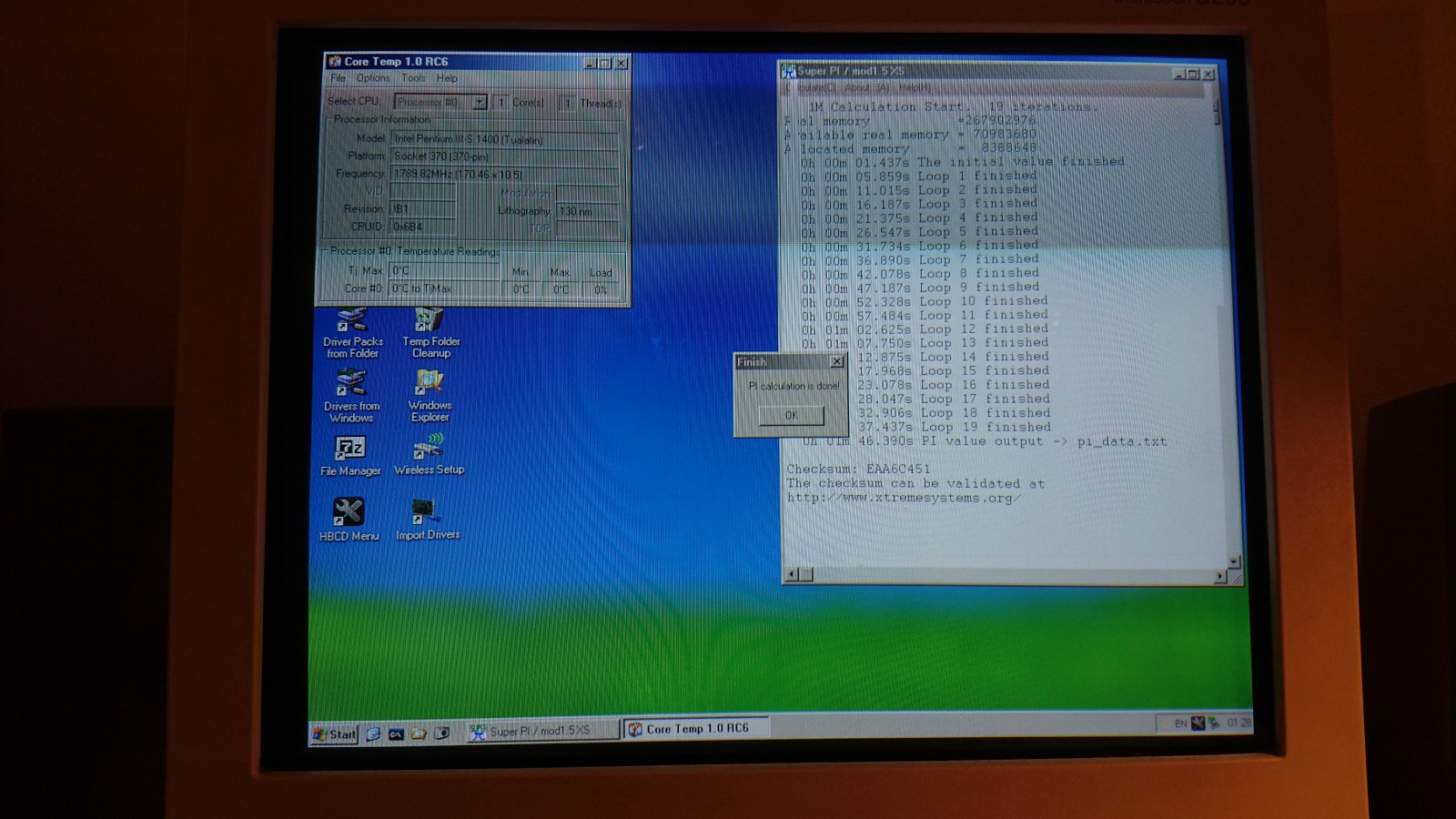The height and width of the screenshot is (819, 1456).
Task: Click the Model field in Core Temp
Action: coord(503,139)
